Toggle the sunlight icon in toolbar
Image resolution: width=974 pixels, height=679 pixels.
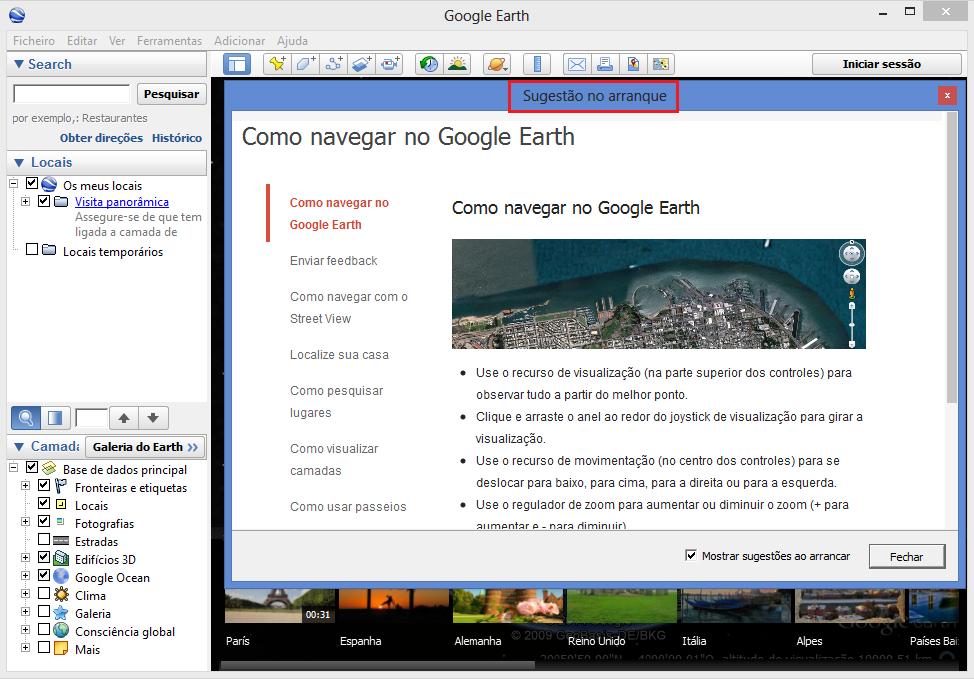tap(457, 64)
